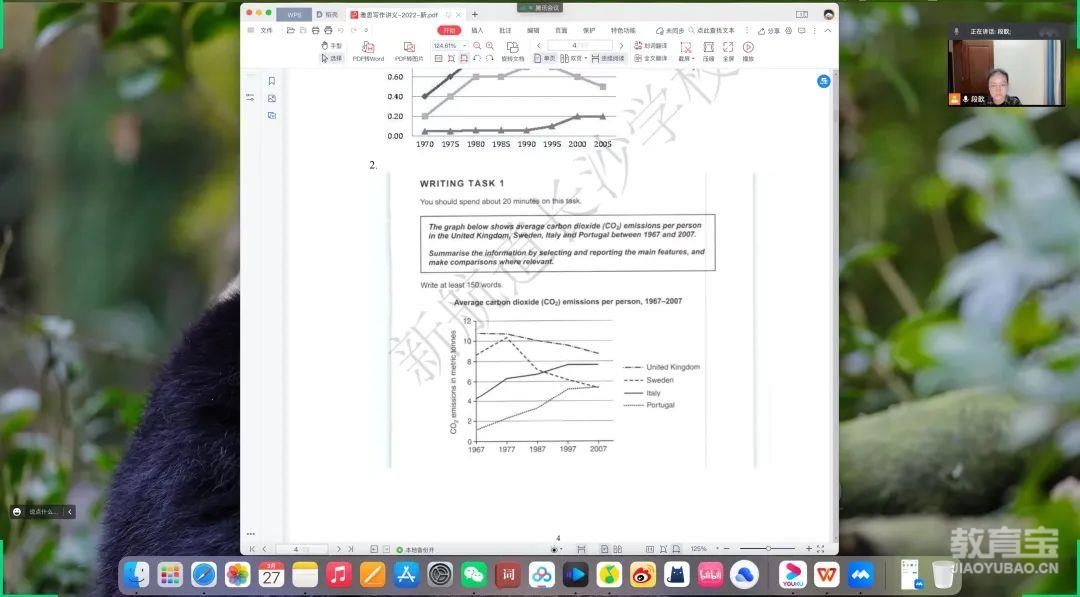Open the 开始 ribbon tab
The width and height of the screenshot is (1080, 597).
(449, 30)
